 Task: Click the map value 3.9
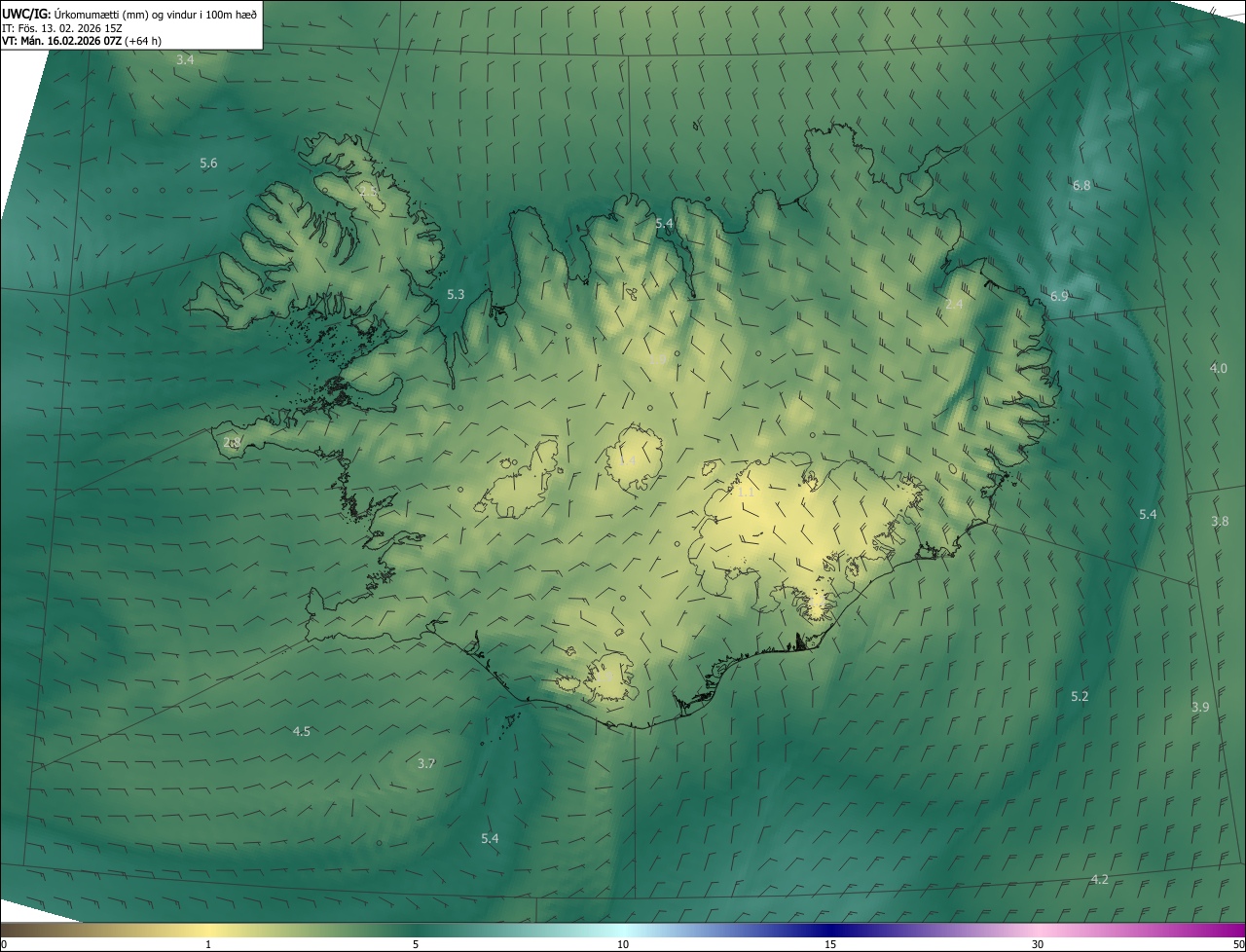pyautogui.click(x=1200, y=708)
